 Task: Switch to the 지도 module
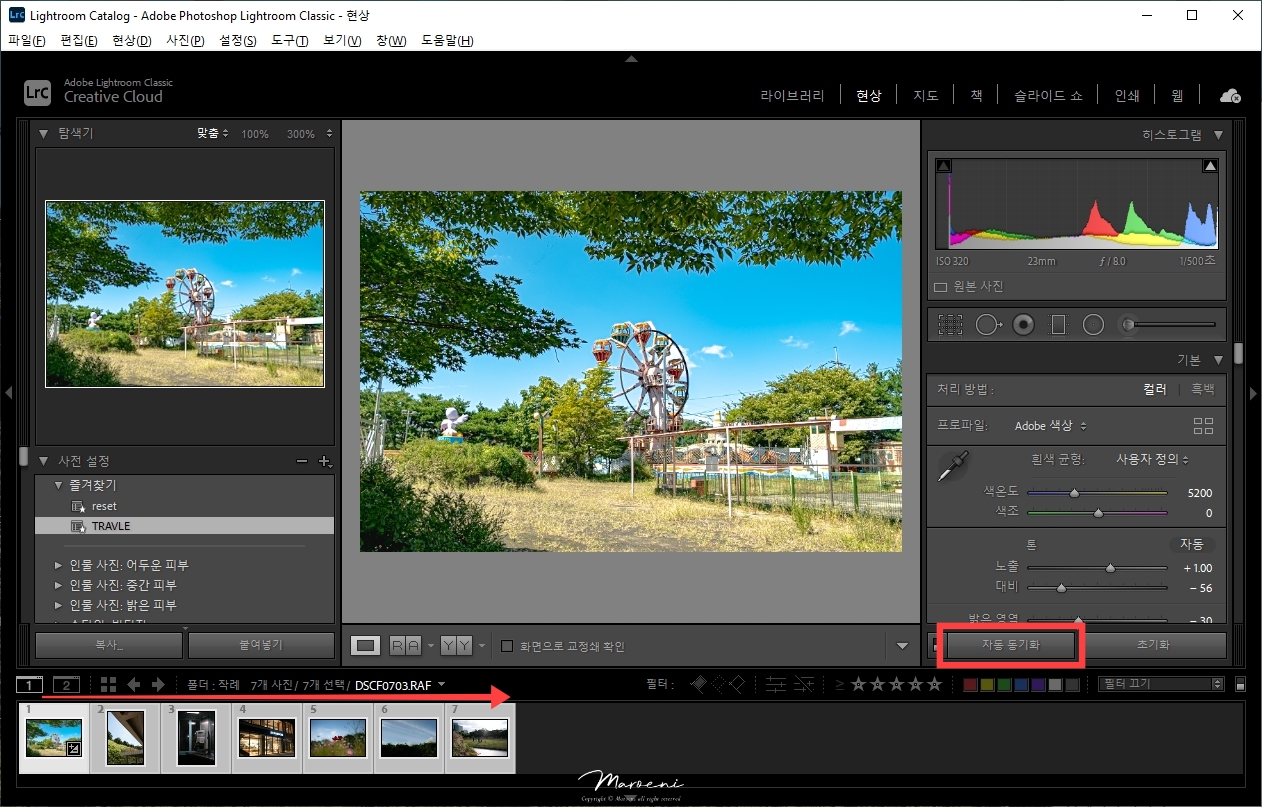point(925,96)
